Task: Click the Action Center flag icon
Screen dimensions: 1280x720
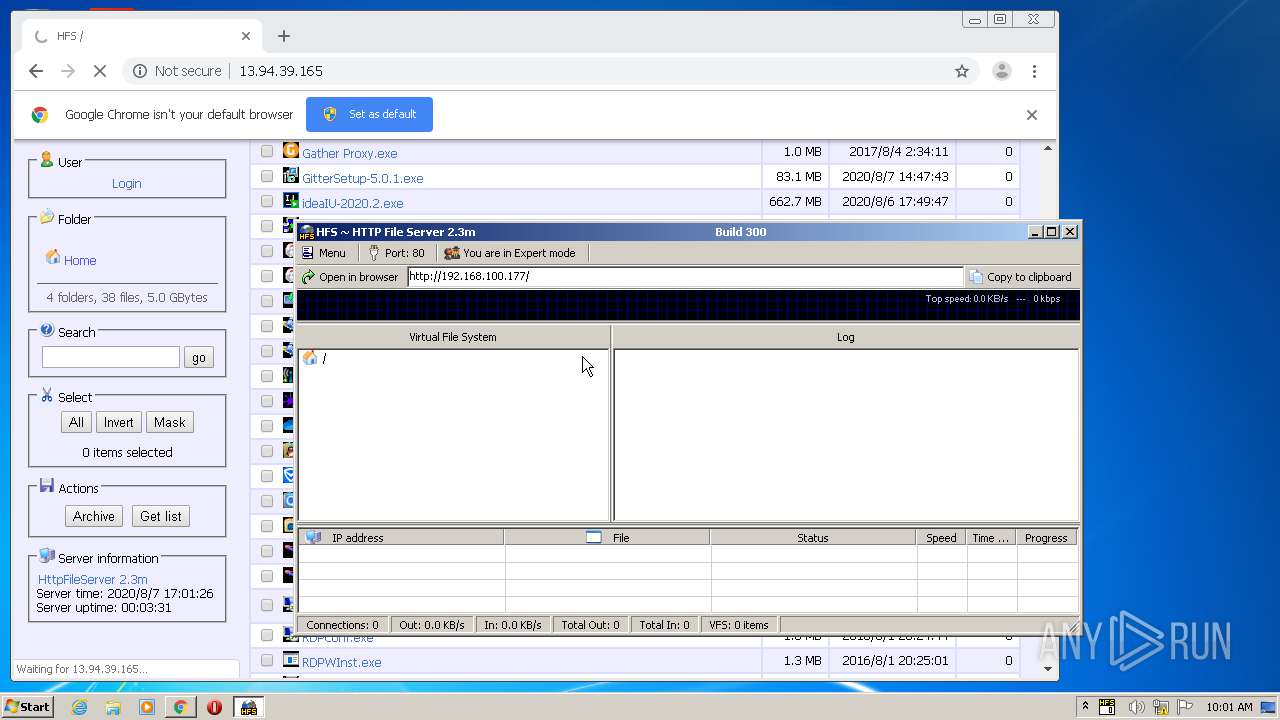Action: 1185,707
